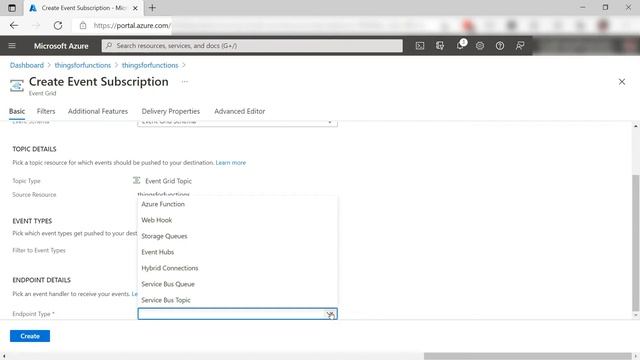The width and height of the screenshot is (640, 360).
Task: Select the Basic tab
Action: [17, 111]
